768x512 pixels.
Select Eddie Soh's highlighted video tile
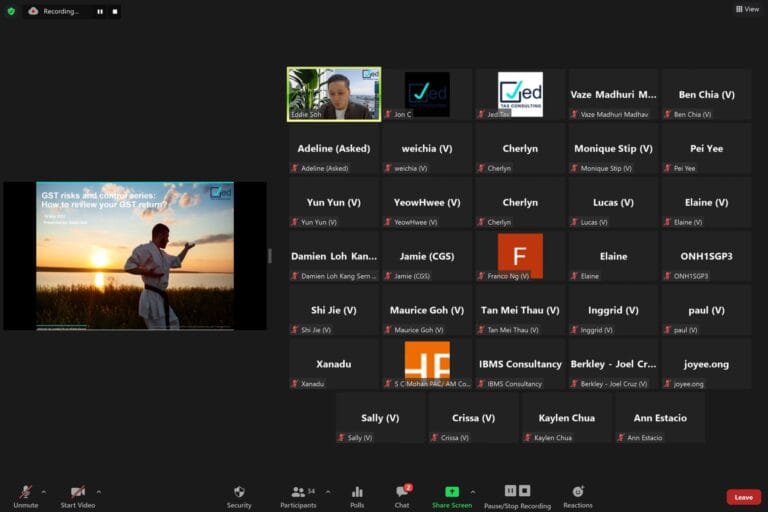click(x=333, y=94)
